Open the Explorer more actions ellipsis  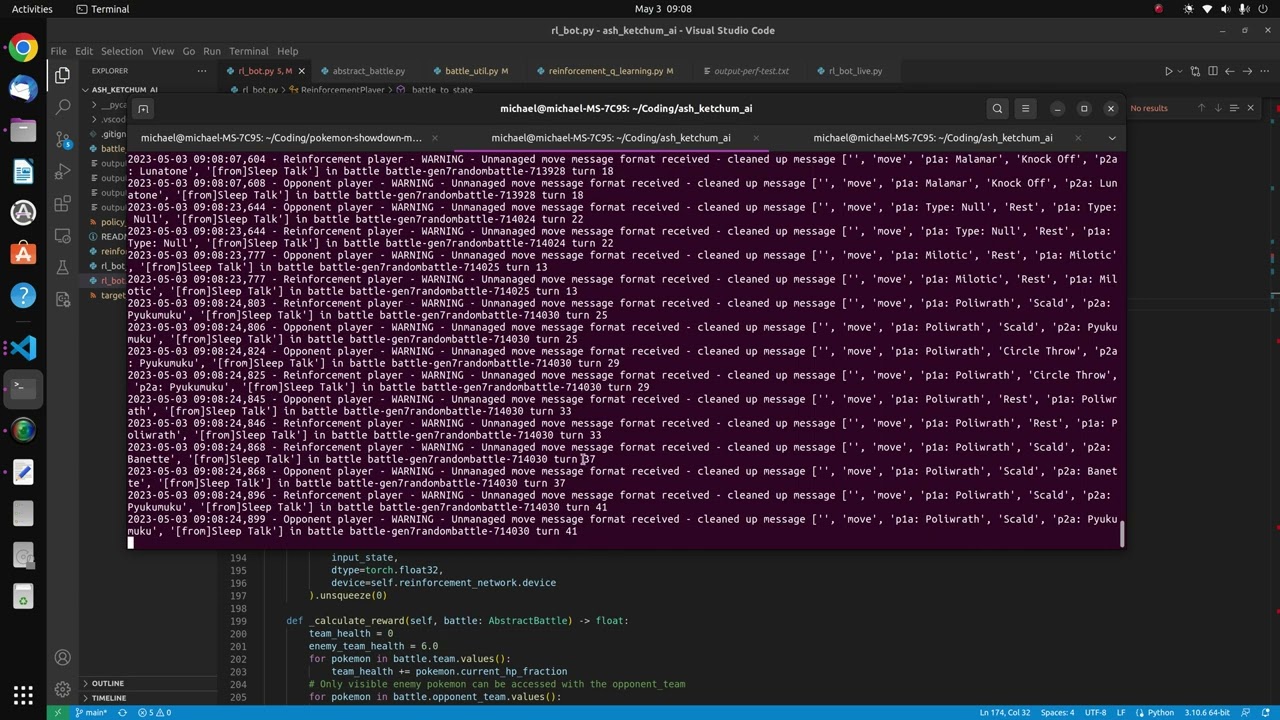(202, 71)
